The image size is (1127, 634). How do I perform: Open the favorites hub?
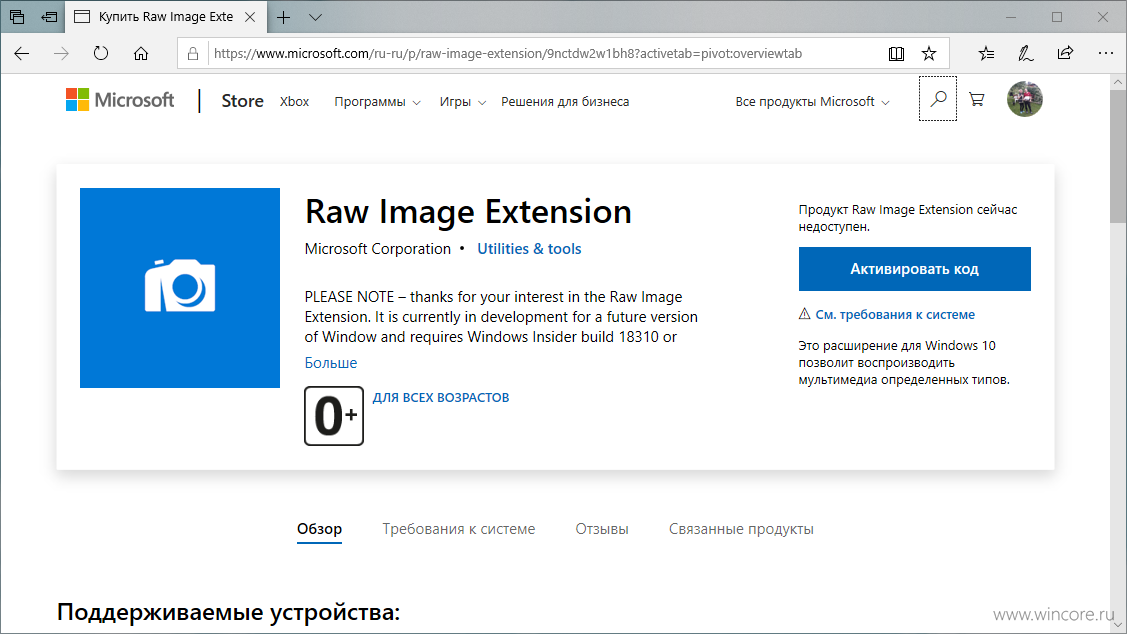987,53
